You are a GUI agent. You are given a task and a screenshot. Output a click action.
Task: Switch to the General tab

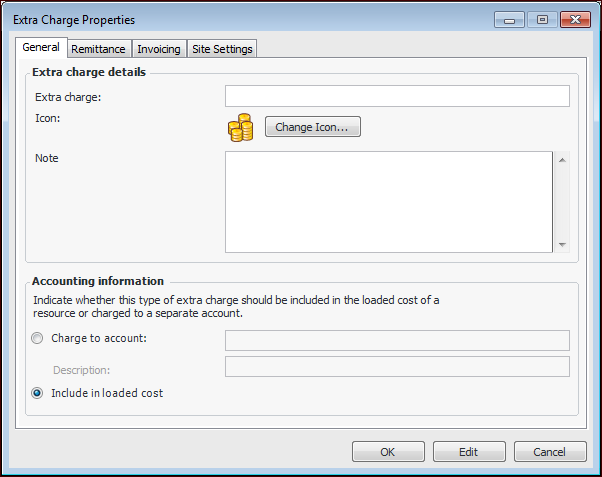click(x=41, y=47)
